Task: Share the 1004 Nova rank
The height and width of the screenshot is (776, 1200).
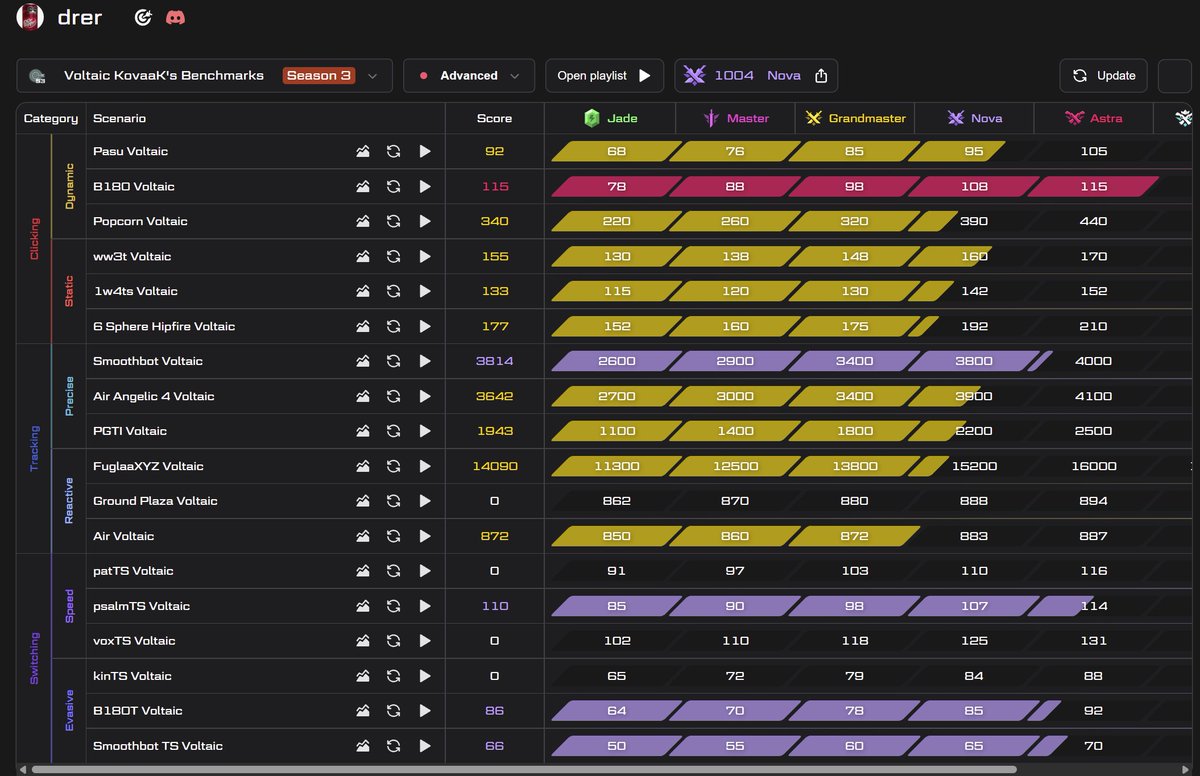Action: 822,76
